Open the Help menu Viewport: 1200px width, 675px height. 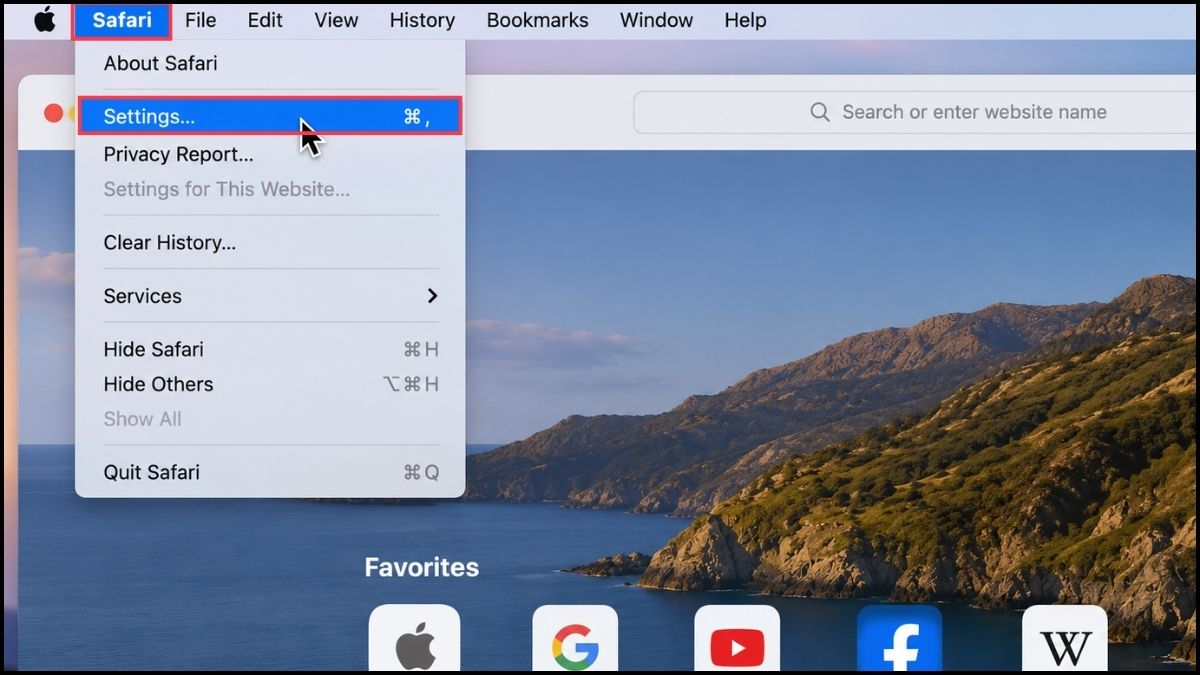[745, 21]
